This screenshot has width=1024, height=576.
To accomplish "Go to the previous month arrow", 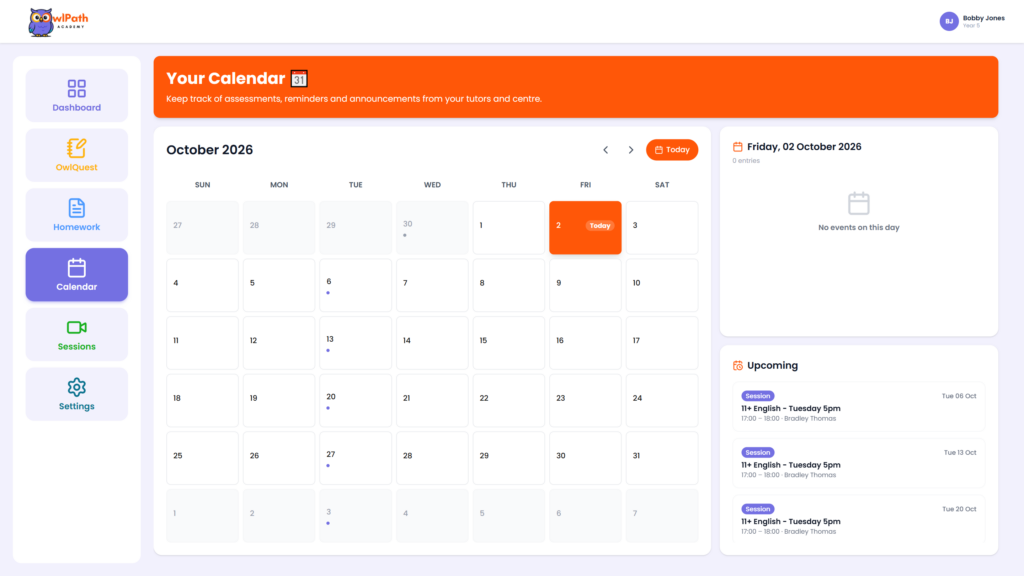I will coord(605,150).
